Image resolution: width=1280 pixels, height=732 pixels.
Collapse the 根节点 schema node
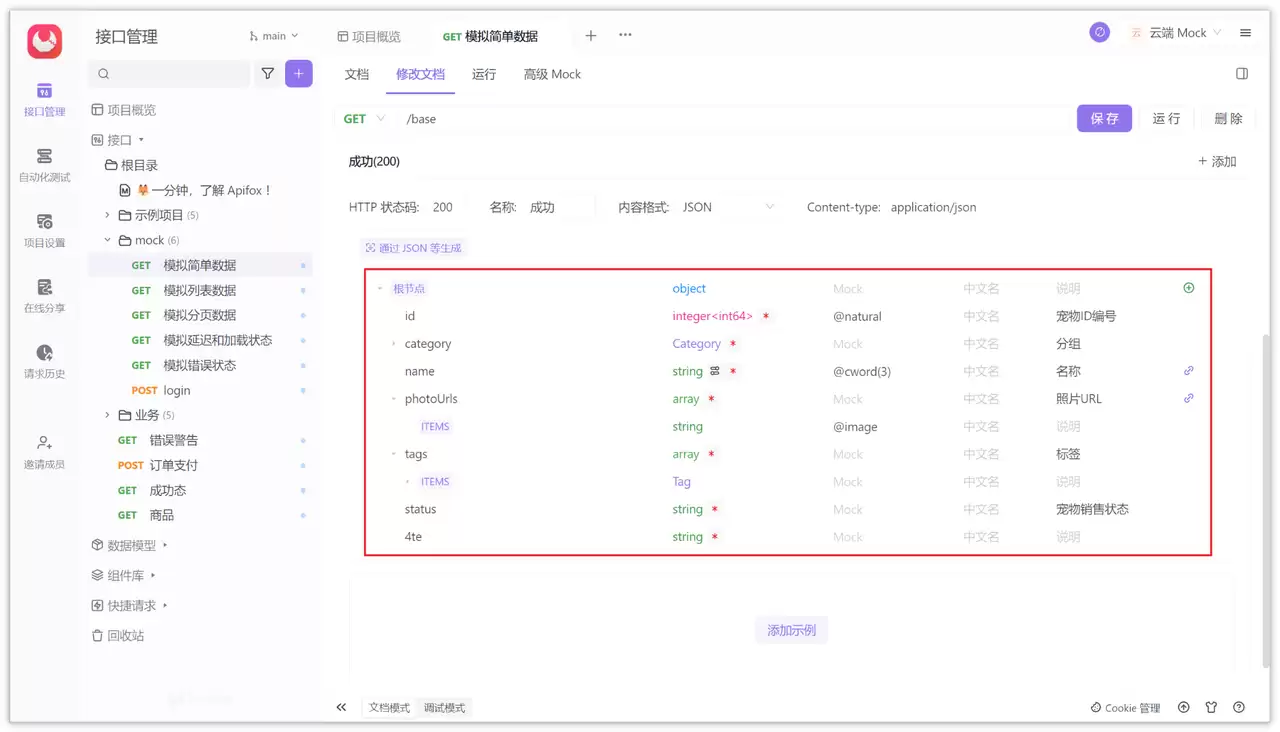[380, 289]
